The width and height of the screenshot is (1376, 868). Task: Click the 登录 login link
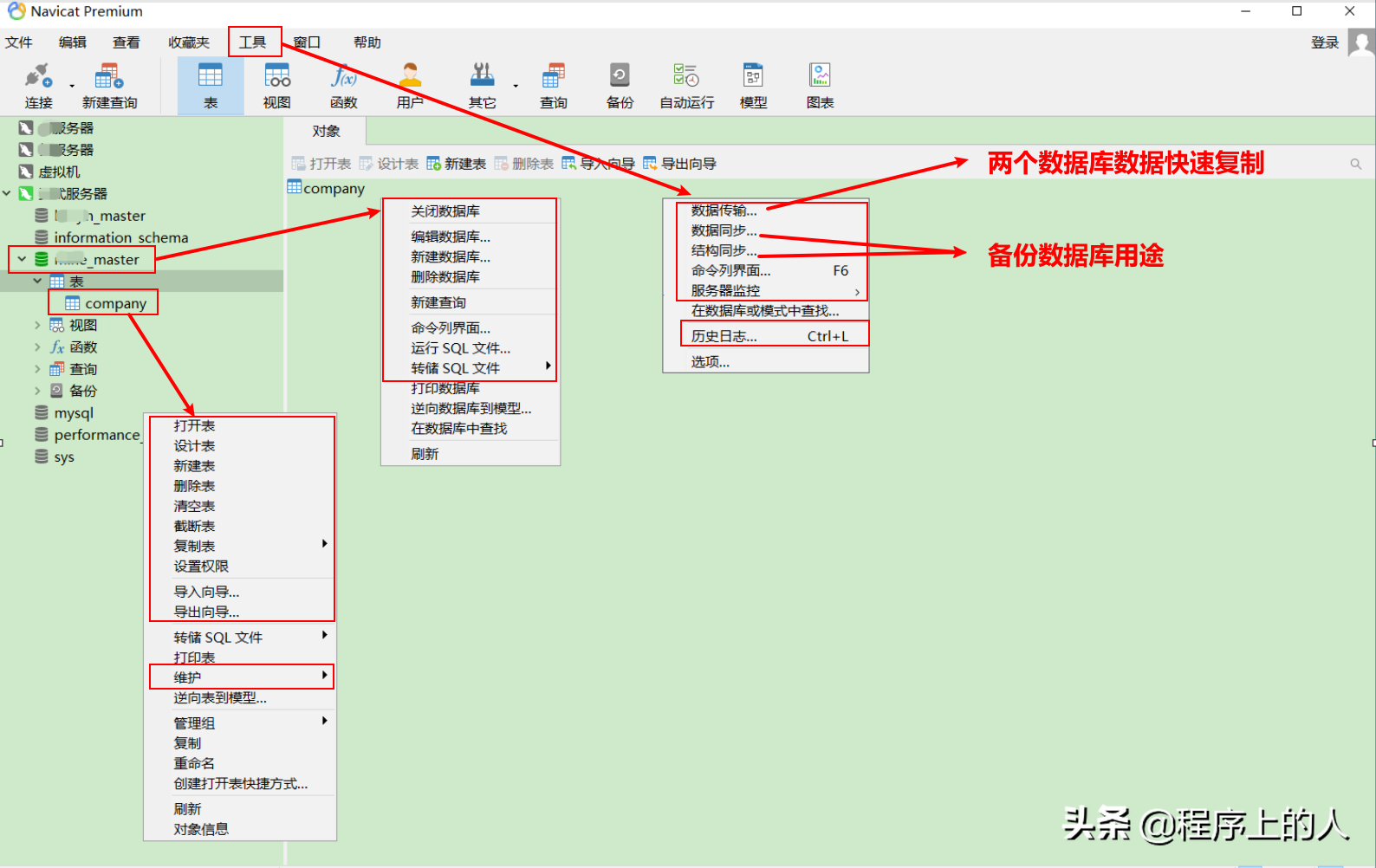tap(1325, 42)
